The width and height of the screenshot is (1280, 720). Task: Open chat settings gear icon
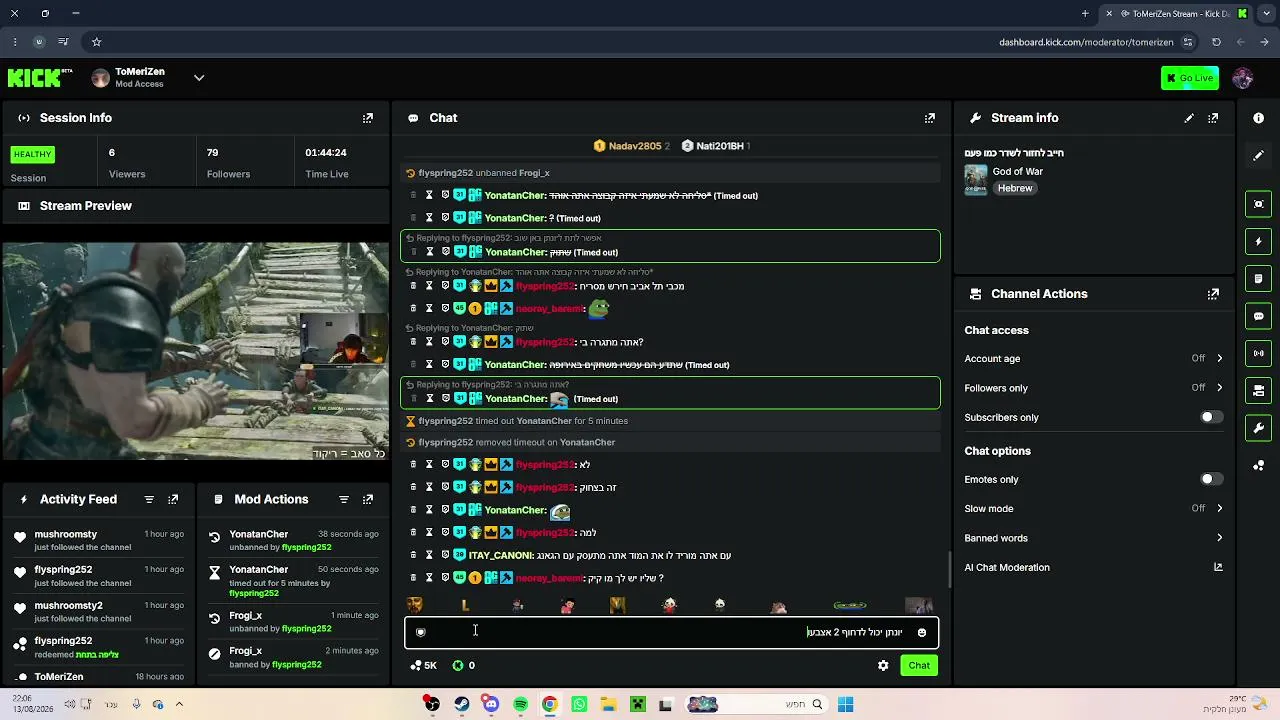click(x=883, y=665)
